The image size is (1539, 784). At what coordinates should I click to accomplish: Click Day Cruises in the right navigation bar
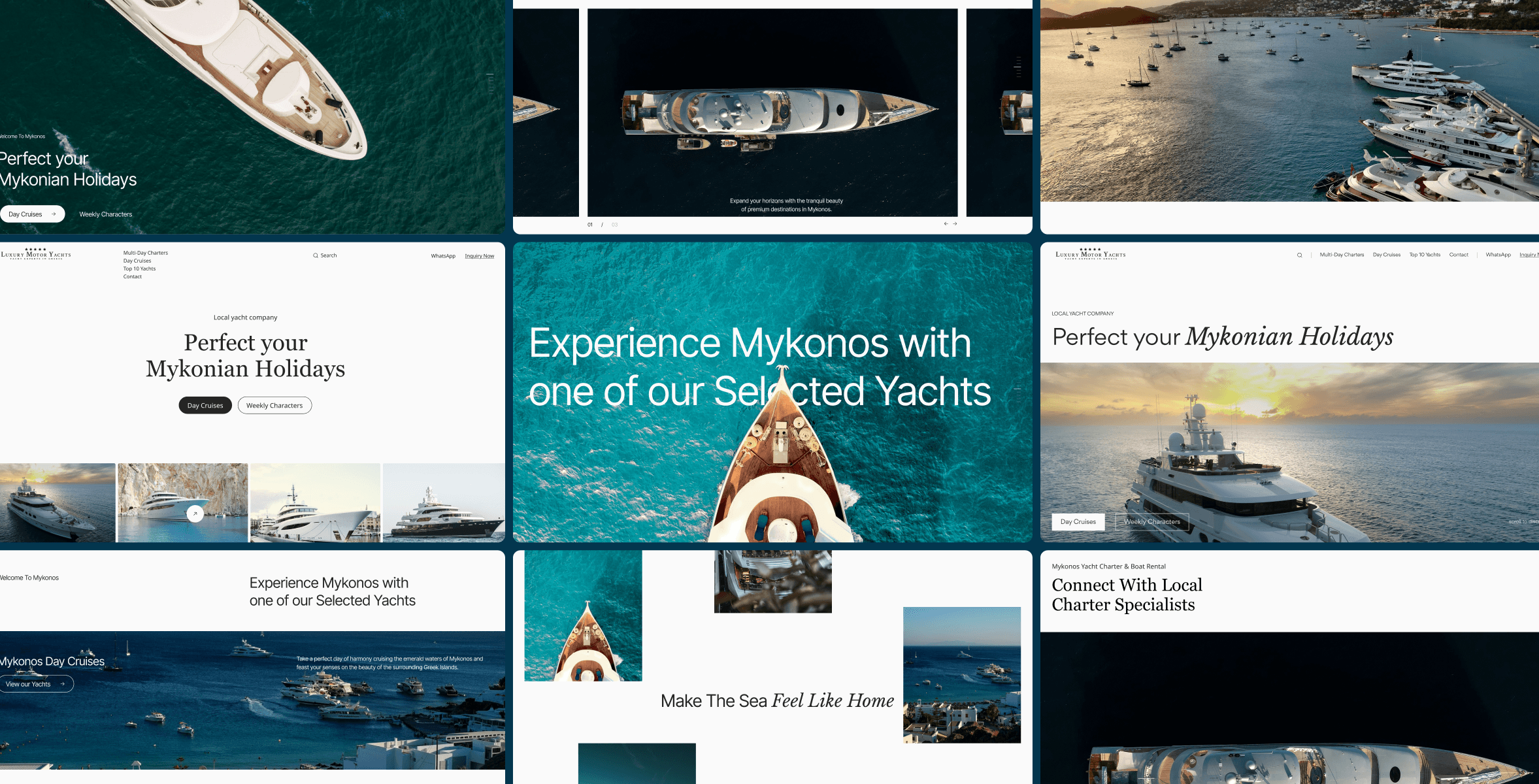click(1387, 255)
